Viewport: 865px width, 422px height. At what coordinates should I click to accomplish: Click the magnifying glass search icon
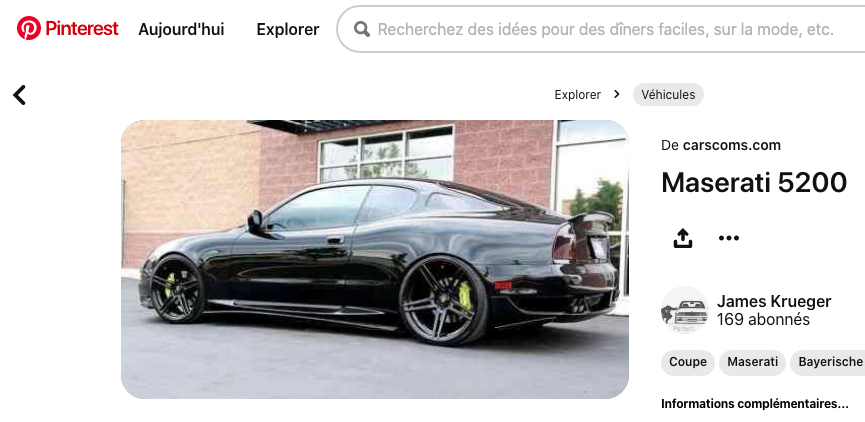(362, 29)
